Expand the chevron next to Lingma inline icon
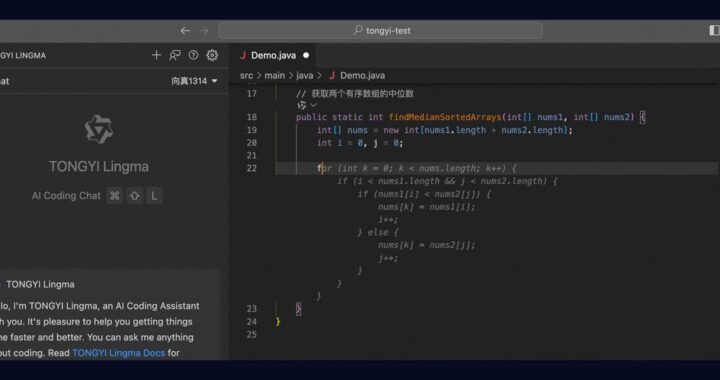Viewport: 720px width, 380px height. click(x=313, y=106)
